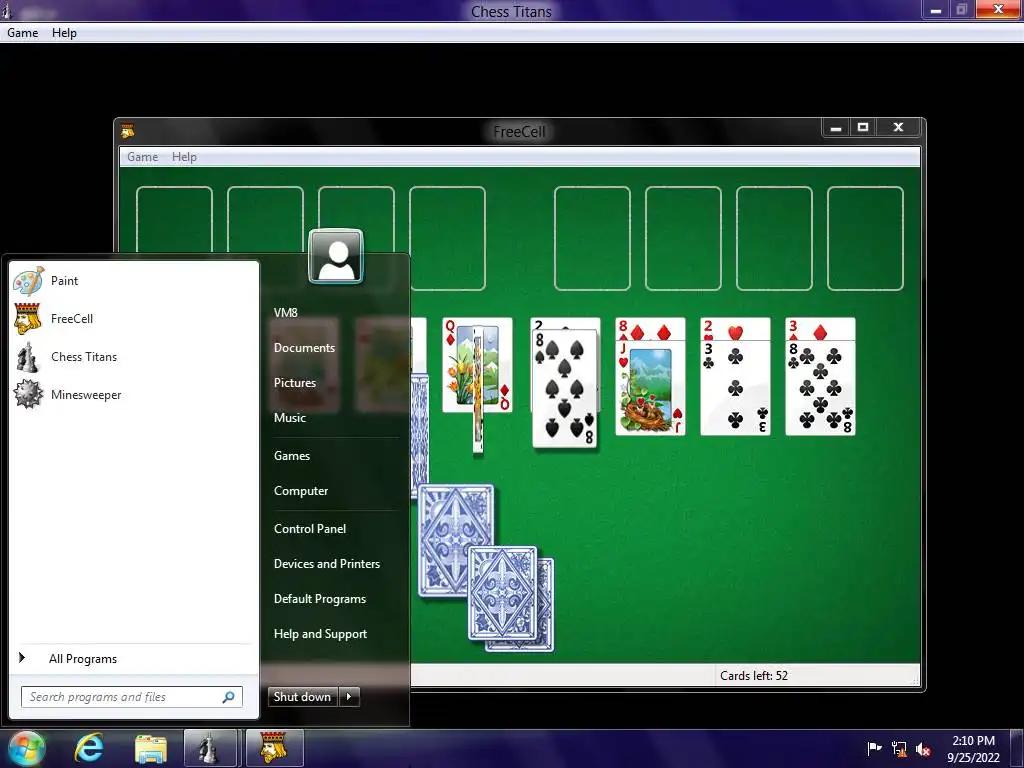1024x768 pixels.
Task: Open Documents from the Start menu
Action: click(304, 348)
